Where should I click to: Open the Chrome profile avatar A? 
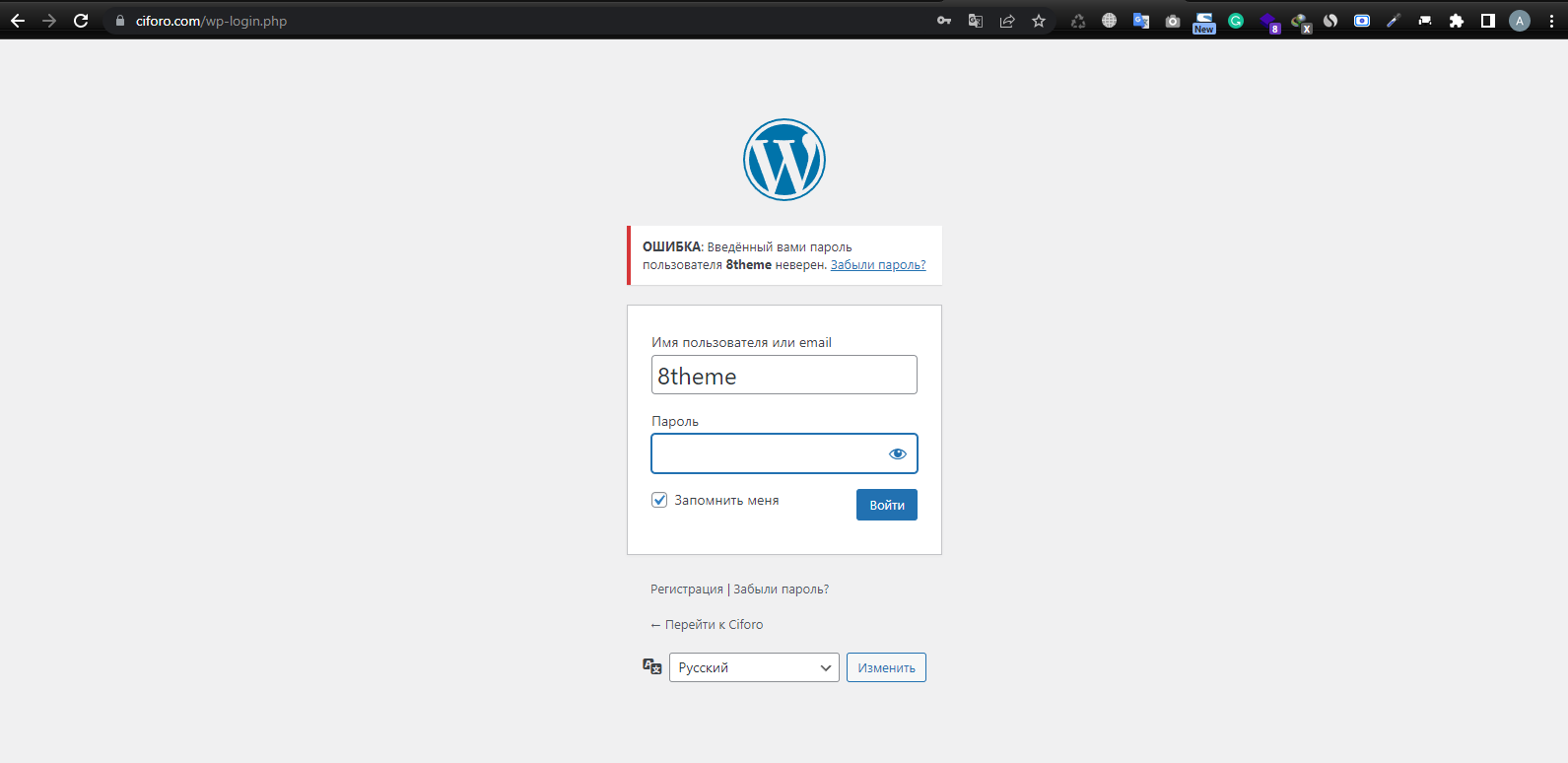click(x=1520, y=21)
